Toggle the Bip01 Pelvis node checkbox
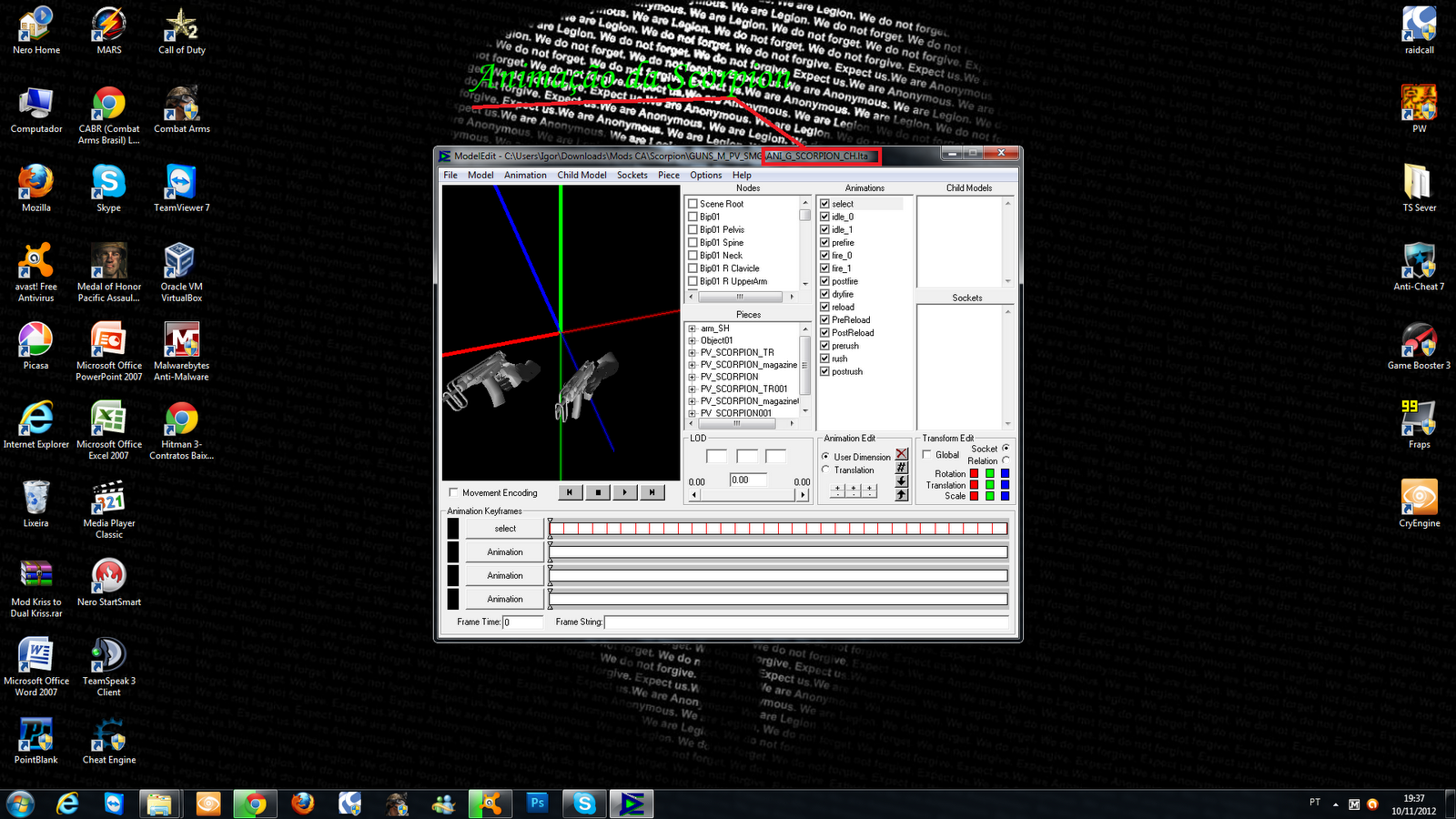The width and height of the screenshot is (1456, 819). click(693, 229)
